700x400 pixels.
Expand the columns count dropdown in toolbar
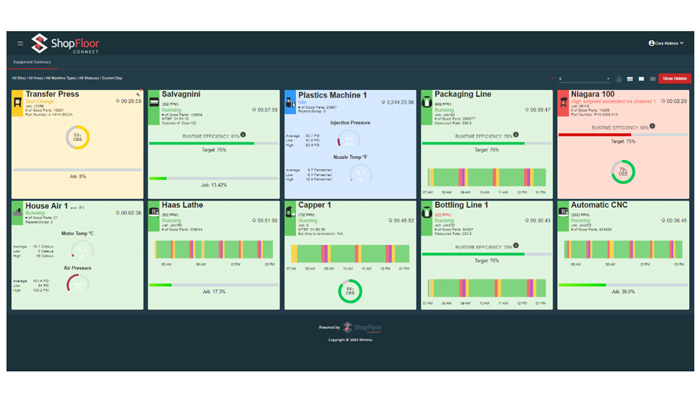(583, 79)
